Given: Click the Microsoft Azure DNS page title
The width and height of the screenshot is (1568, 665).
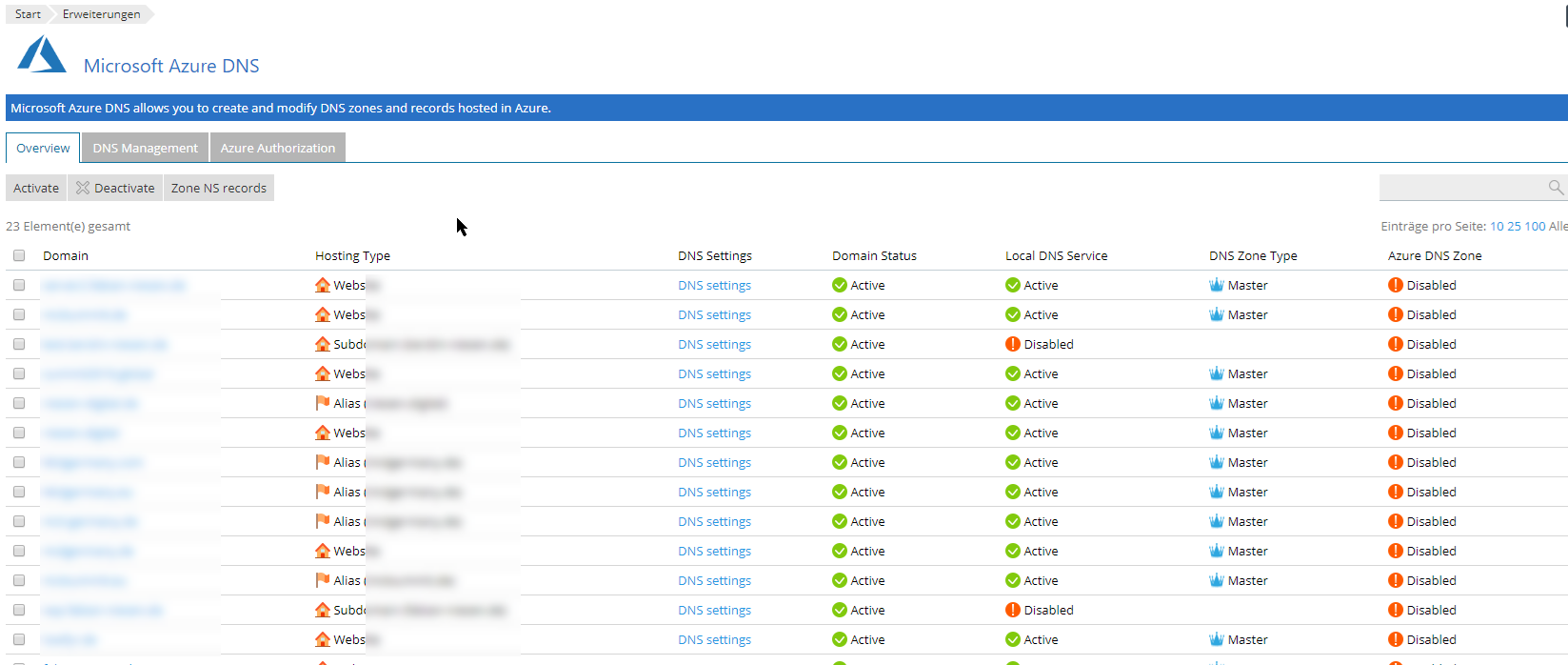Looking at the screenshot, I should click(171, 66).
